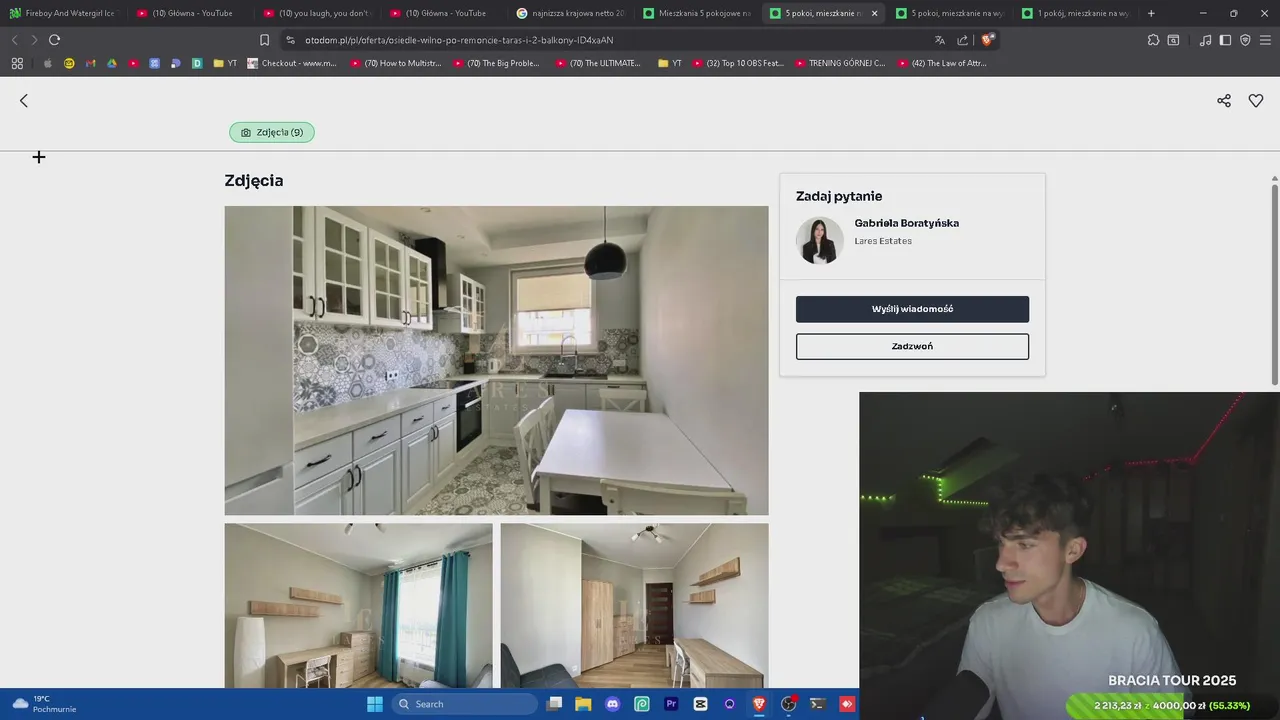Toggle the browser sidebar panel
This screenshot has height=720, width=1280.
1225,40
